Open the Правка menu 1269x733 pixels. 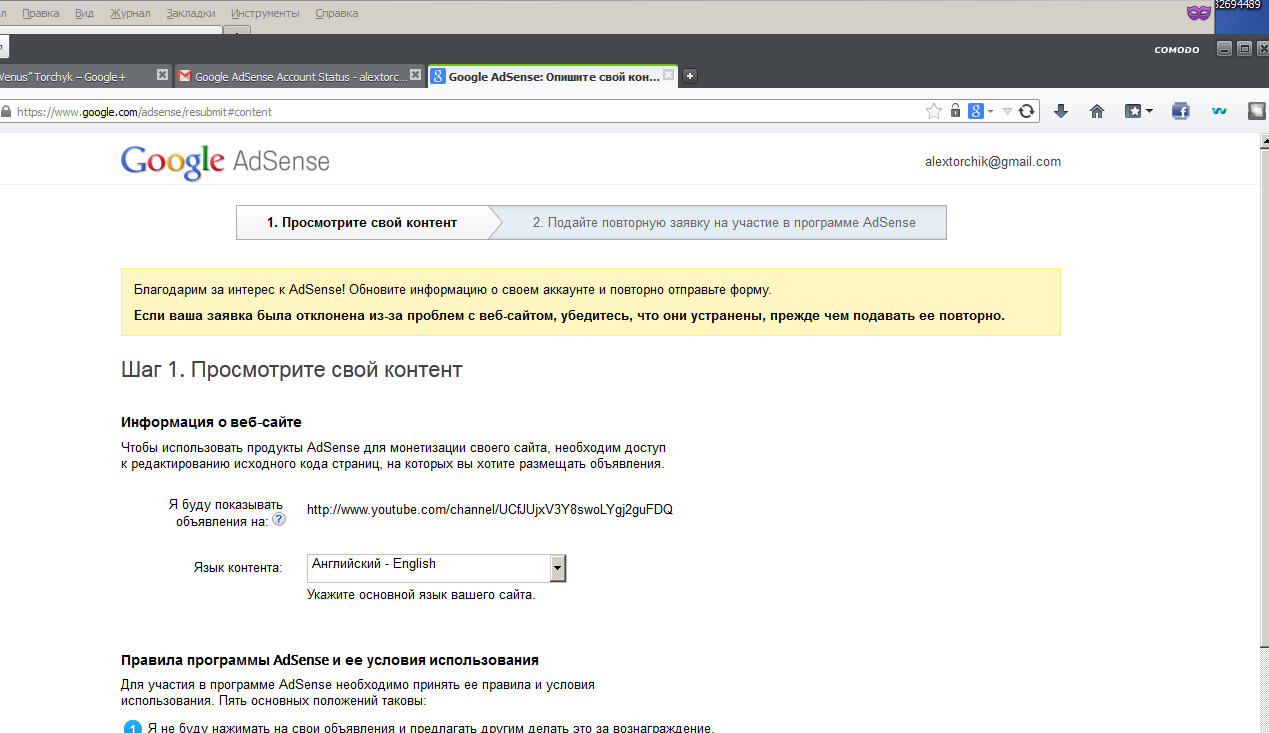40,13
